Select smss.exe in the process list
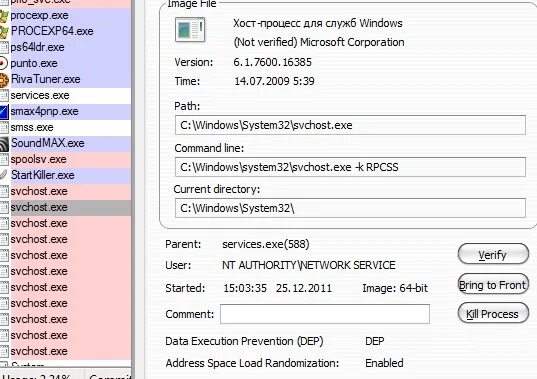The image size is (537, 379). tap(65, 127)
